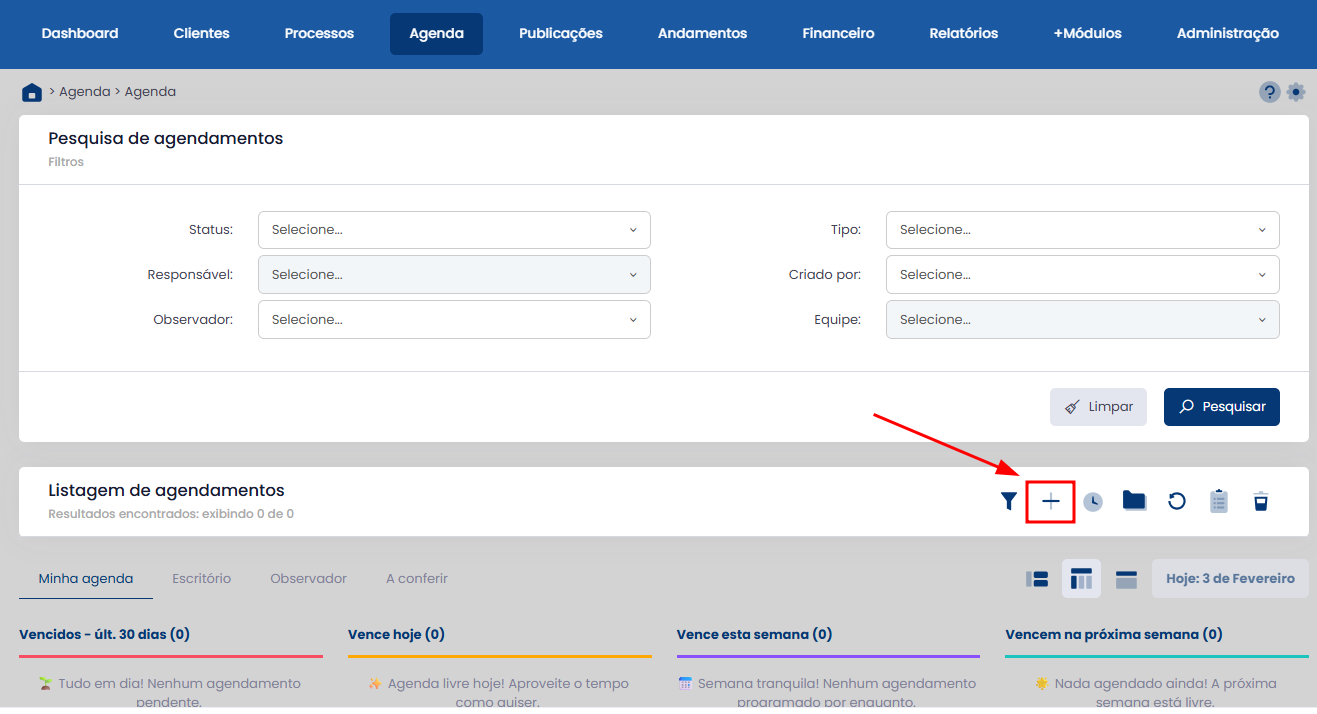
Task: Click the Pesquisar button
Action: point(1221,407)
